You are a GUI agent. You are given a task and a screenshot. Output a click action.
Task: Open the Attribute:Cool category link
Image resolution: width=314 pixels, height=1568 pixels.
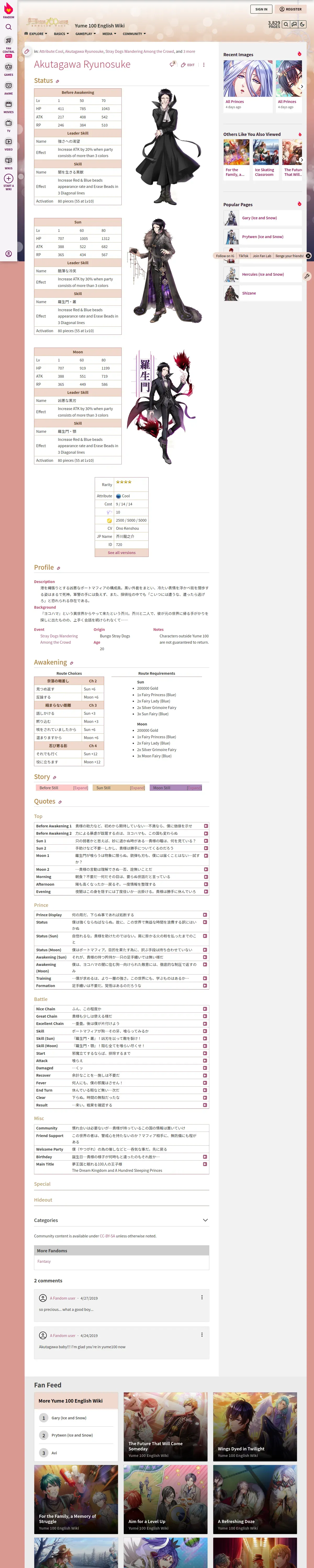coord(51,52)
